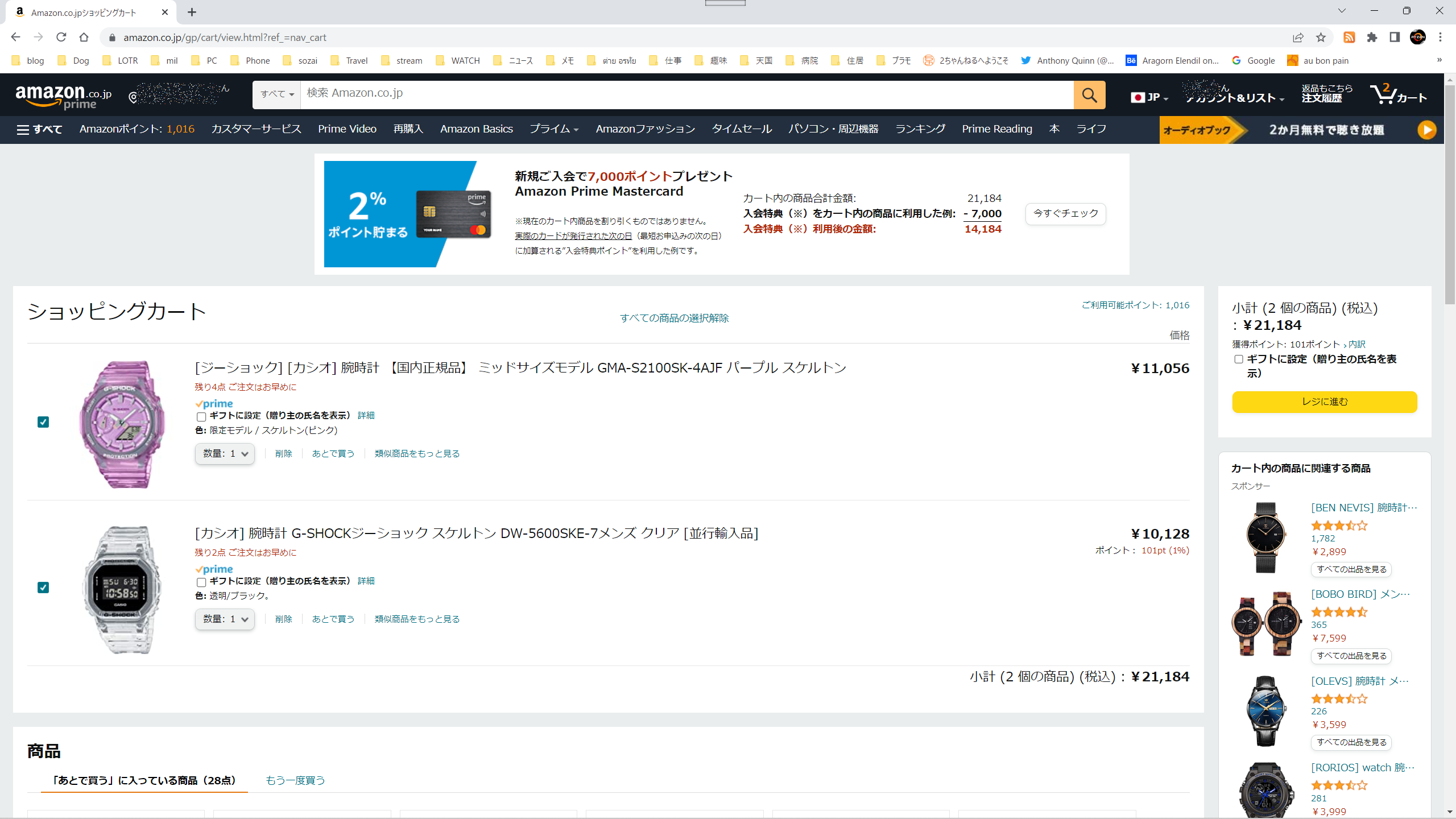The width and height of the screenshot is (1456, 819).
Task: Enable gift option for DW-5600SKE watch
Action: coord(201,582)
